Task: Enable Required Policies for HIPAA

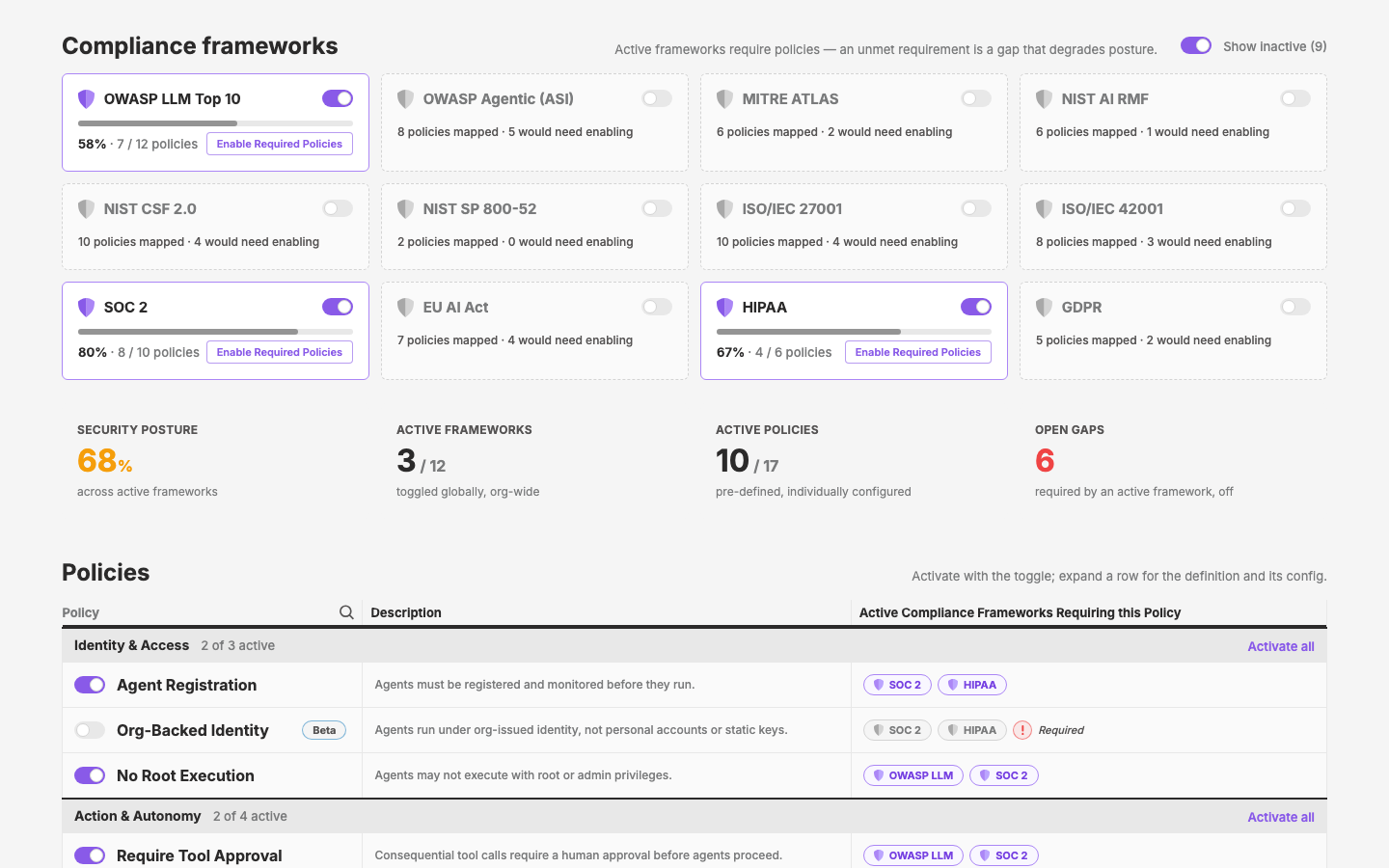Action: pyautogui.click(x=918, y=352)
